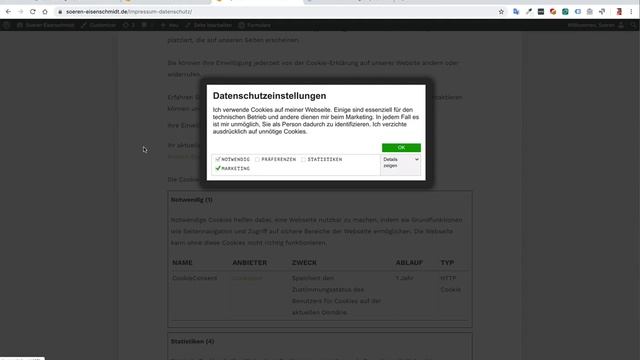Viewport: 640px width, 360px height.
Task: Open the updates counter in admin bar
Action: coord(129,25)
